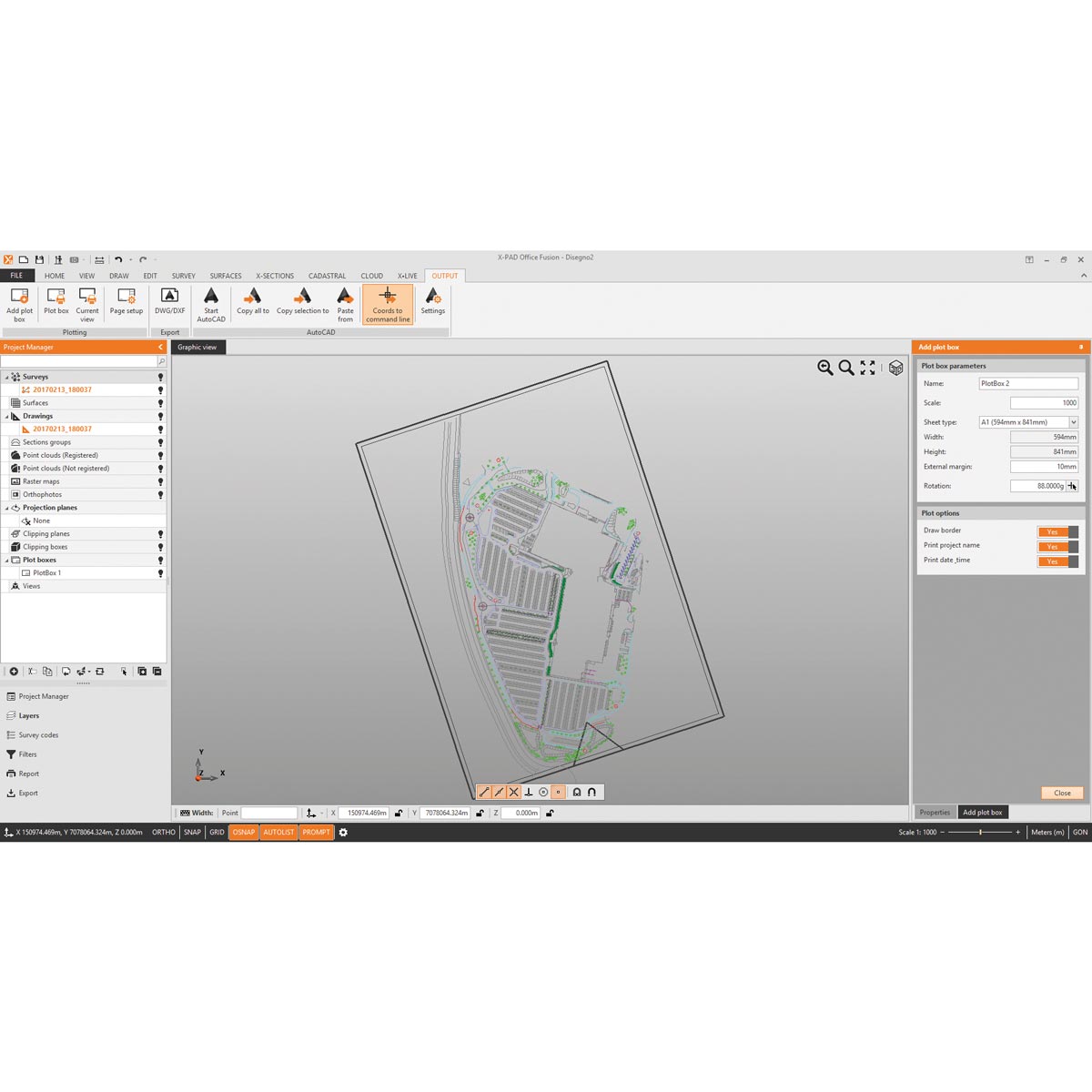This screenshot has height=1092, width=1092.
Task: Open the Sheet type dropdown
Action: point(1074,422)
